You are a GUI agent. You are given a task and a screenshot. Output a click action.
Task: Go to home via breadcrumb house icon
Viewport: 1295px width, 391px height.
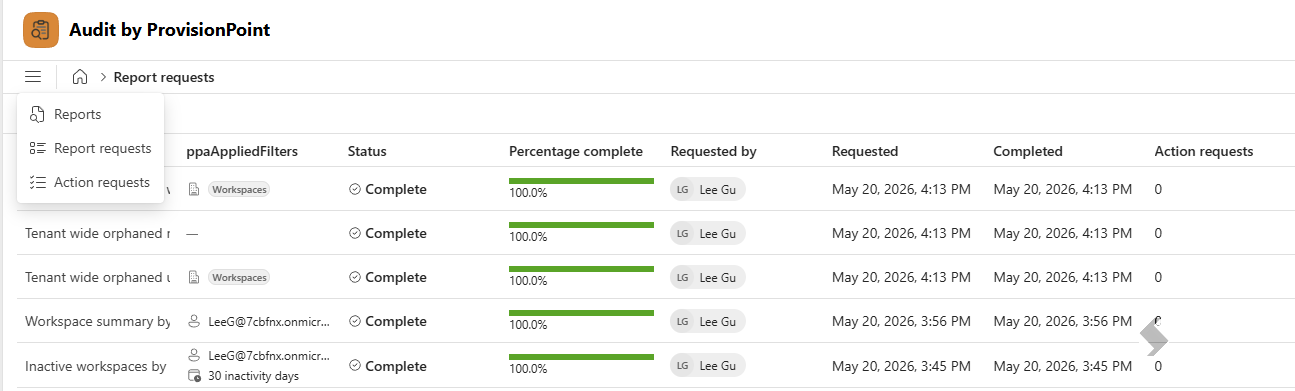click(80, 77)
